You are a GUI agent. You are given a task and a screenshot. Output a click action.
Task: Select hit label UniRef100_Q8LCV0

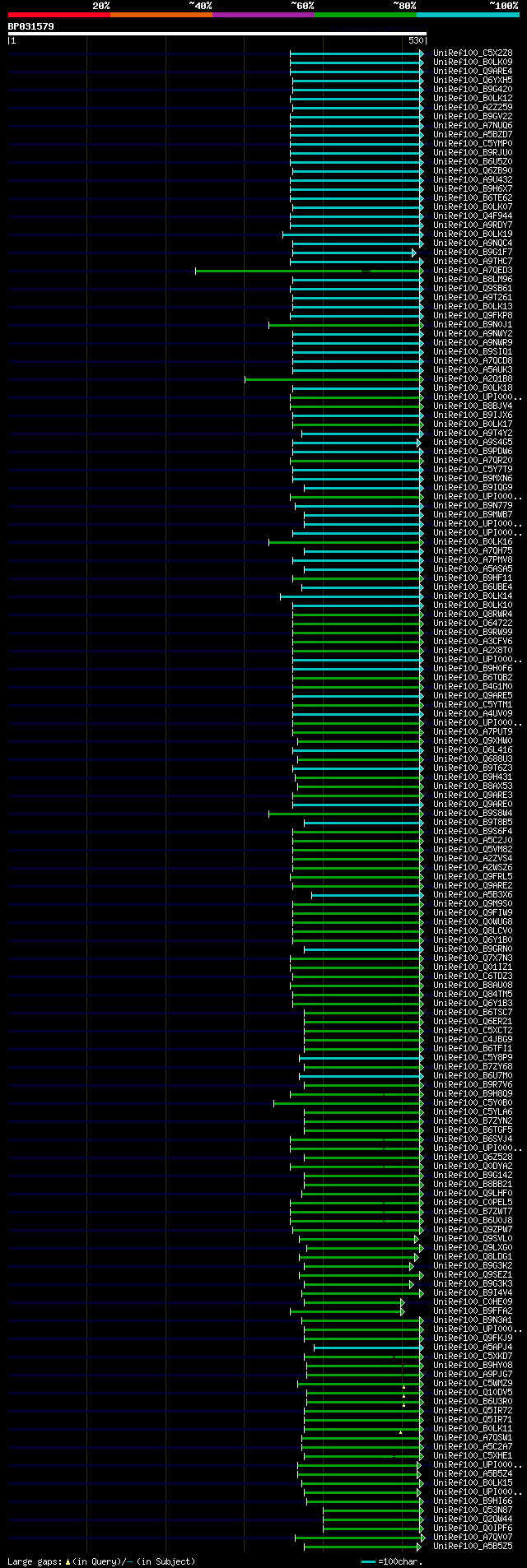[x=473, y=930]
